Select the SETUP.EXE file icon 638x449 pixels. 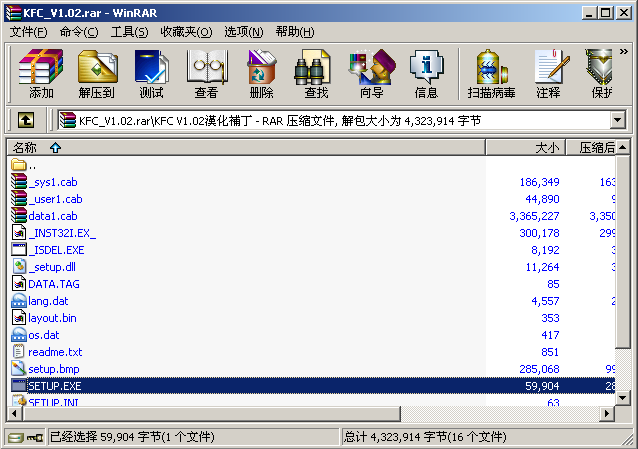(x=19, y=385)
